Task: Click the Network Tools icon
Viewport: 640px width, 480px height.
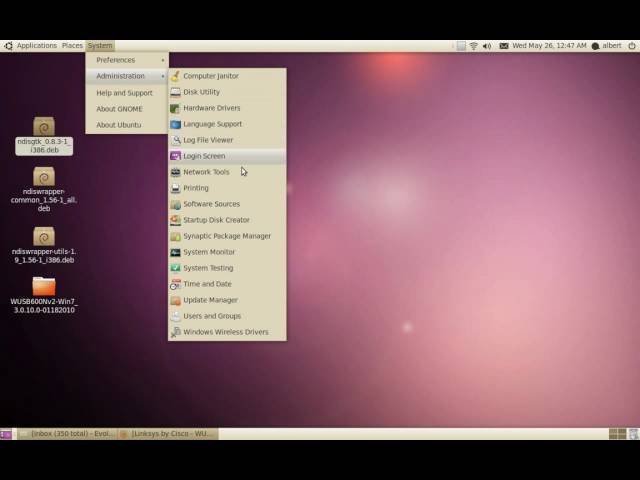Action: click(x=176, y=172)
